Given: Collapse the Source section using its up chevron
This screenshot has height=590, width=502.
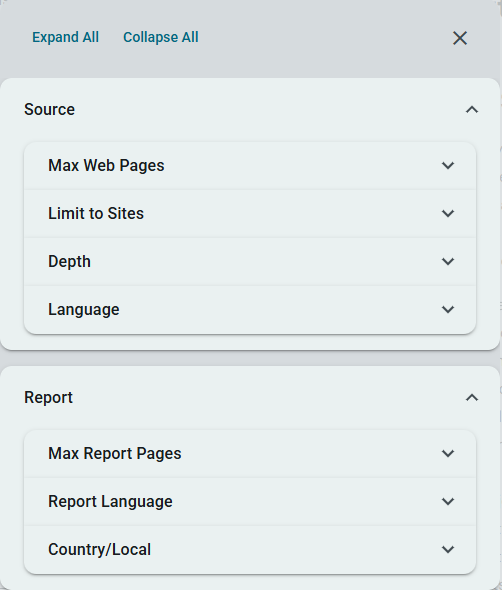Looking at the screenshot, I should [x=472, y=109].
